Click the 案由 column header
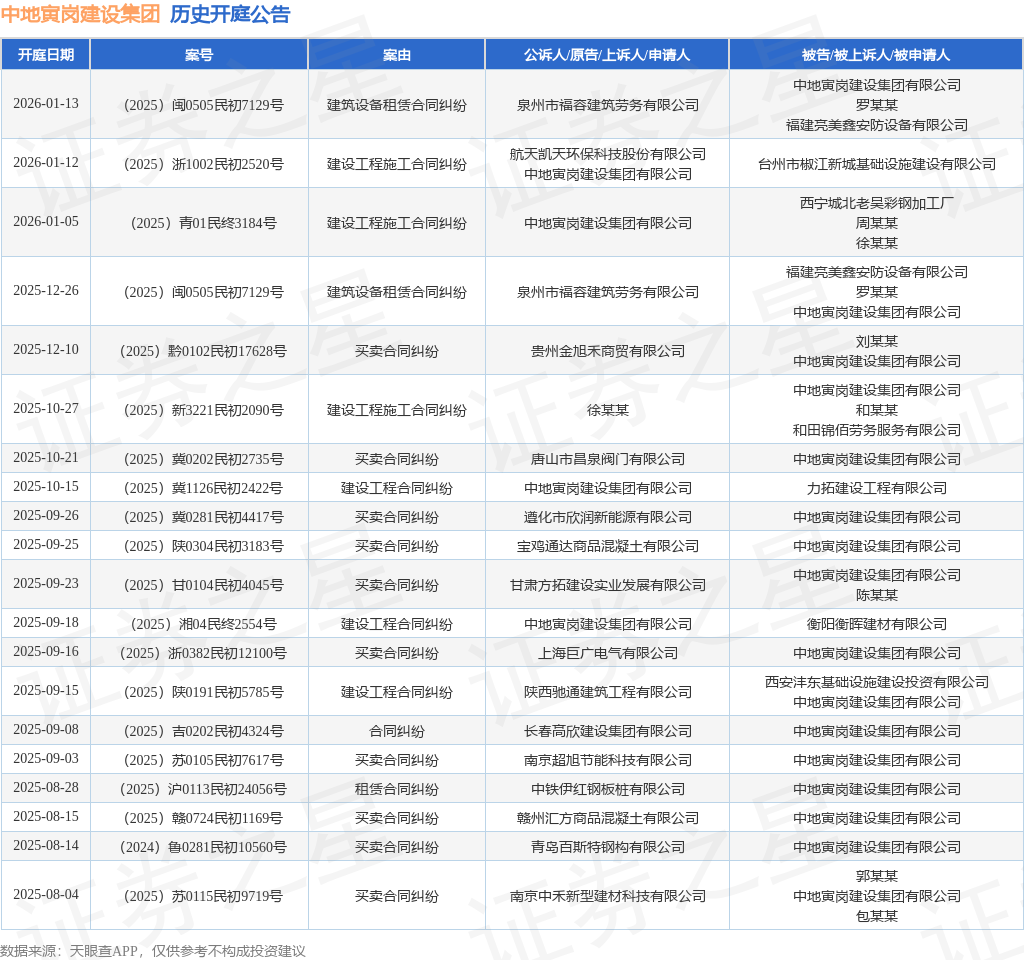Viewport: 1024px width, 960px height. [396, 55]
